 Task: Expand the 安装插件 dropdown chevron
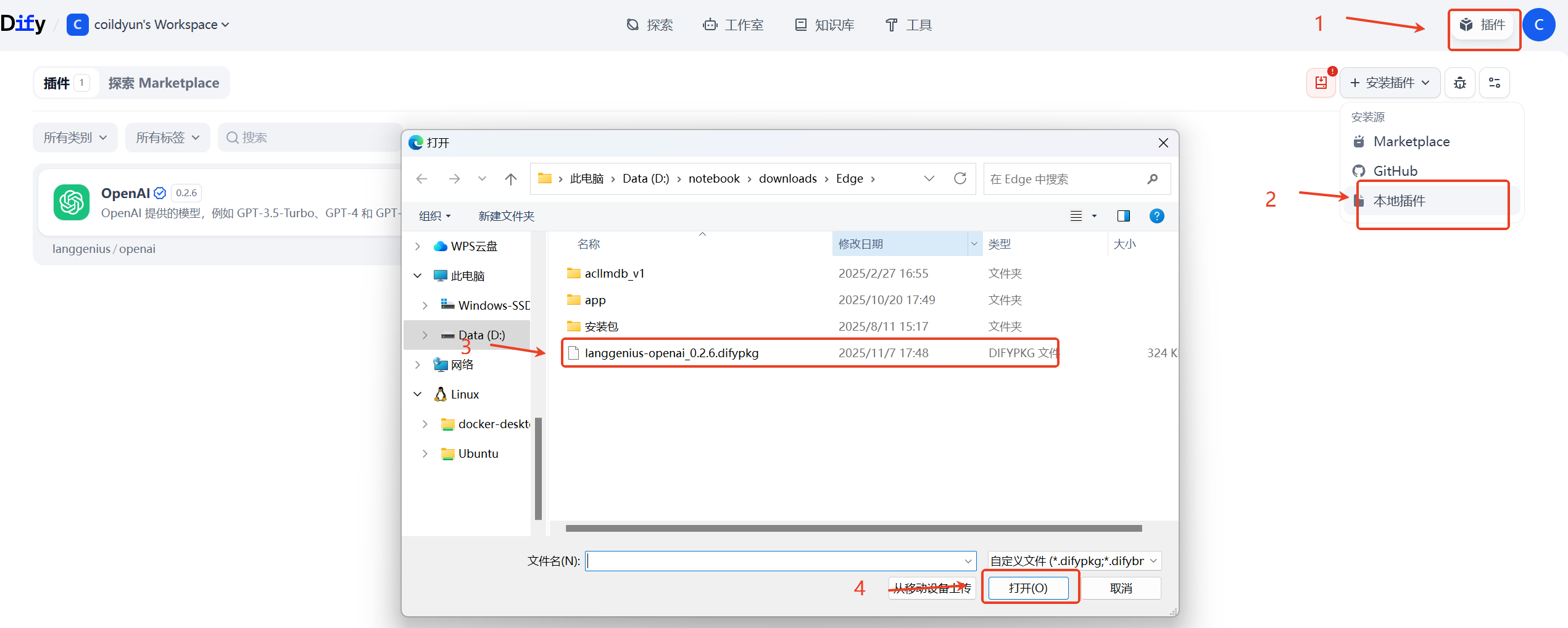point(1425,82)
